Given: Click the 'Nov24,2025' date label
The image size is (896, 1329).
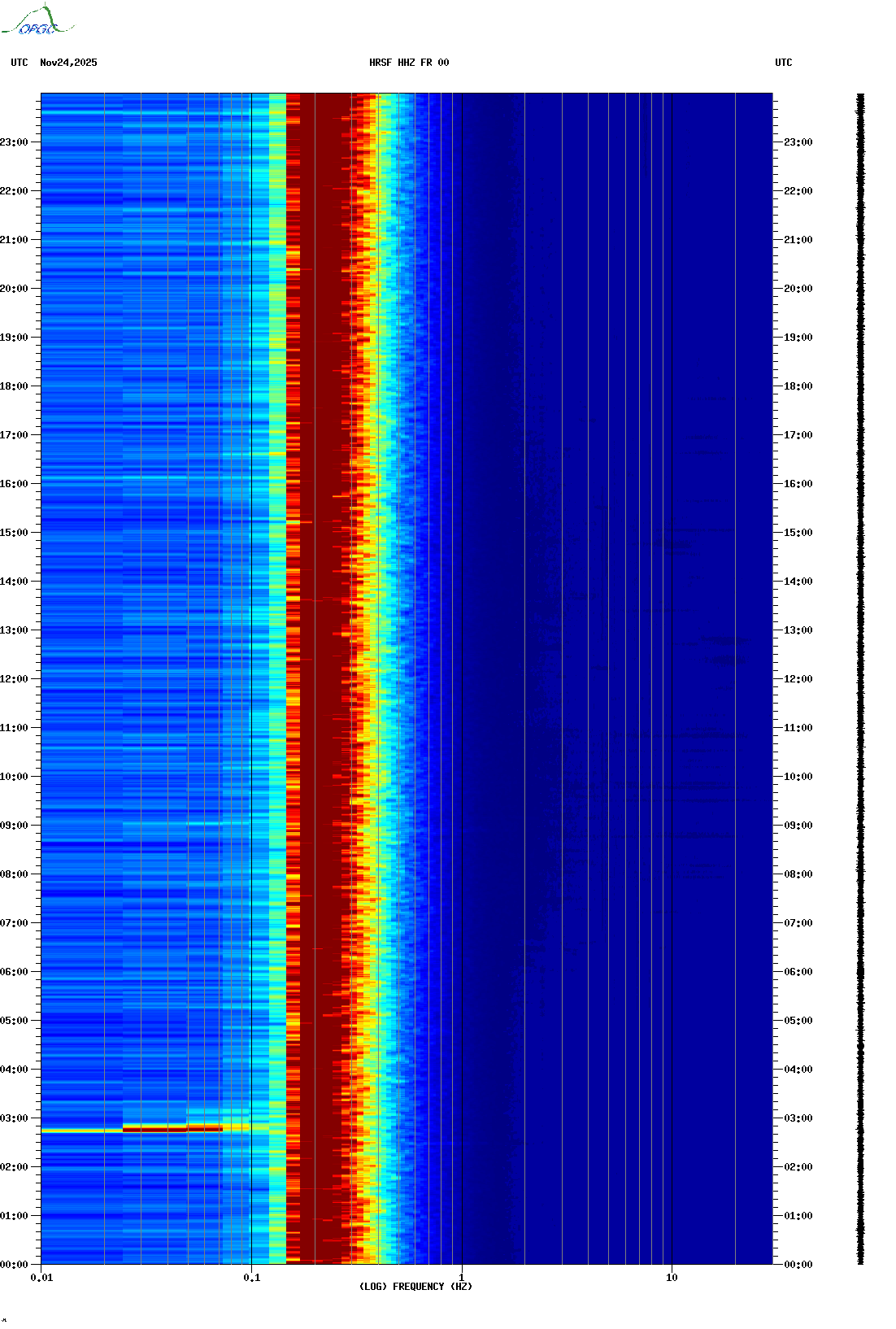Looking at the screenshot, I should tap(68, 63).
